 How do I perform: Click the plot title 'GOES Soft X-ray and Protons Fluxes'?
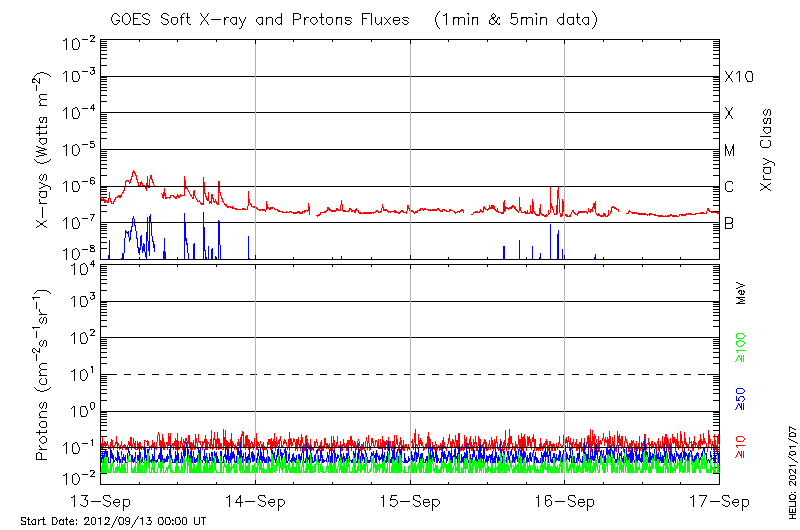(261, 20)
